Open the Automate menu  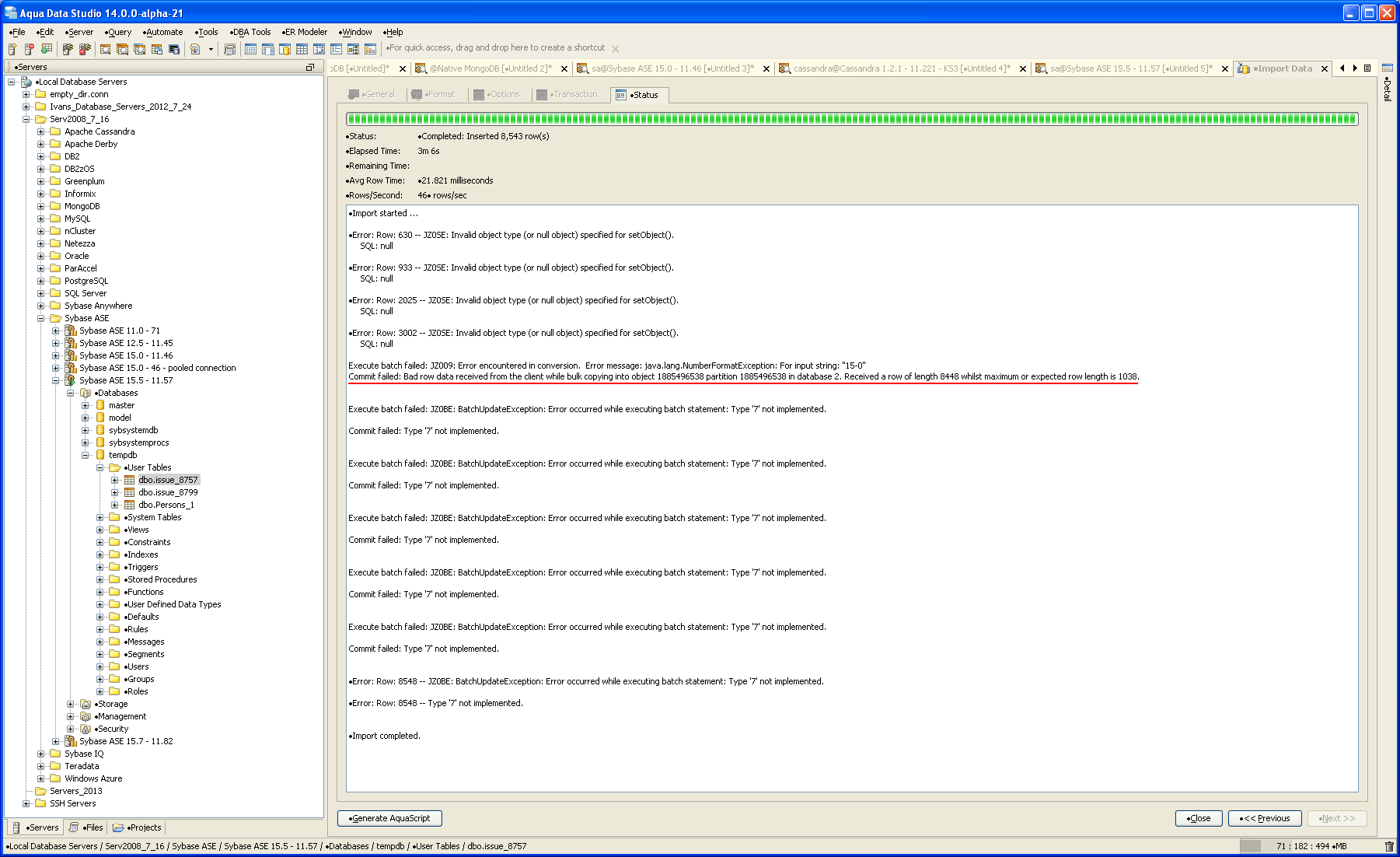(163, 32)
